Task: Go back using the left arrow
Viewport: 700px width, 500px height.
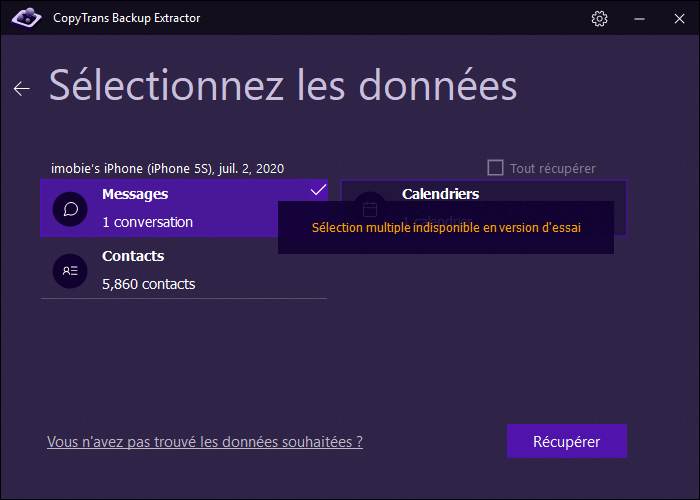Action: click(21, 88)
